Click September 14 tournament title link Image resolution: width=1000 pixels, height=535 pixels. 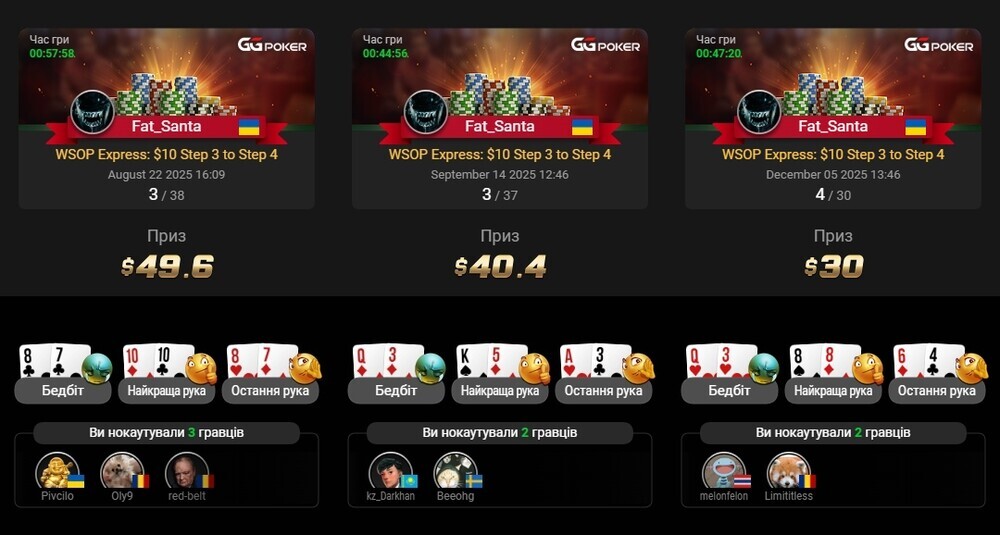click(500, 154)
